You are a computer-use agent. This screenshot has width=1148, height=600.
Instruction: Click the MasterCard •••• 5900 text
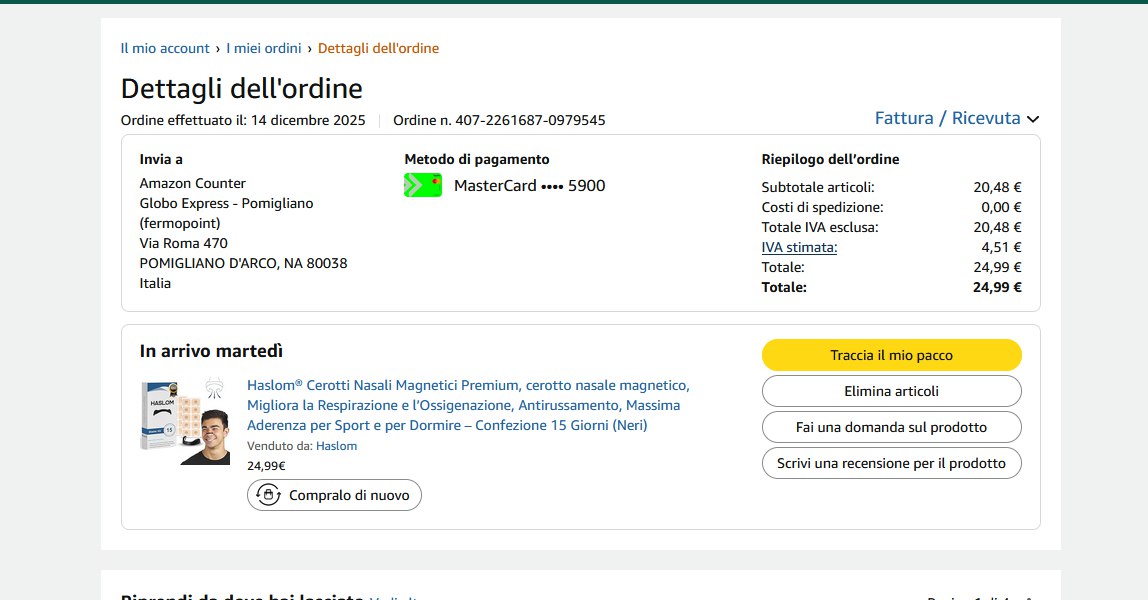529,185
